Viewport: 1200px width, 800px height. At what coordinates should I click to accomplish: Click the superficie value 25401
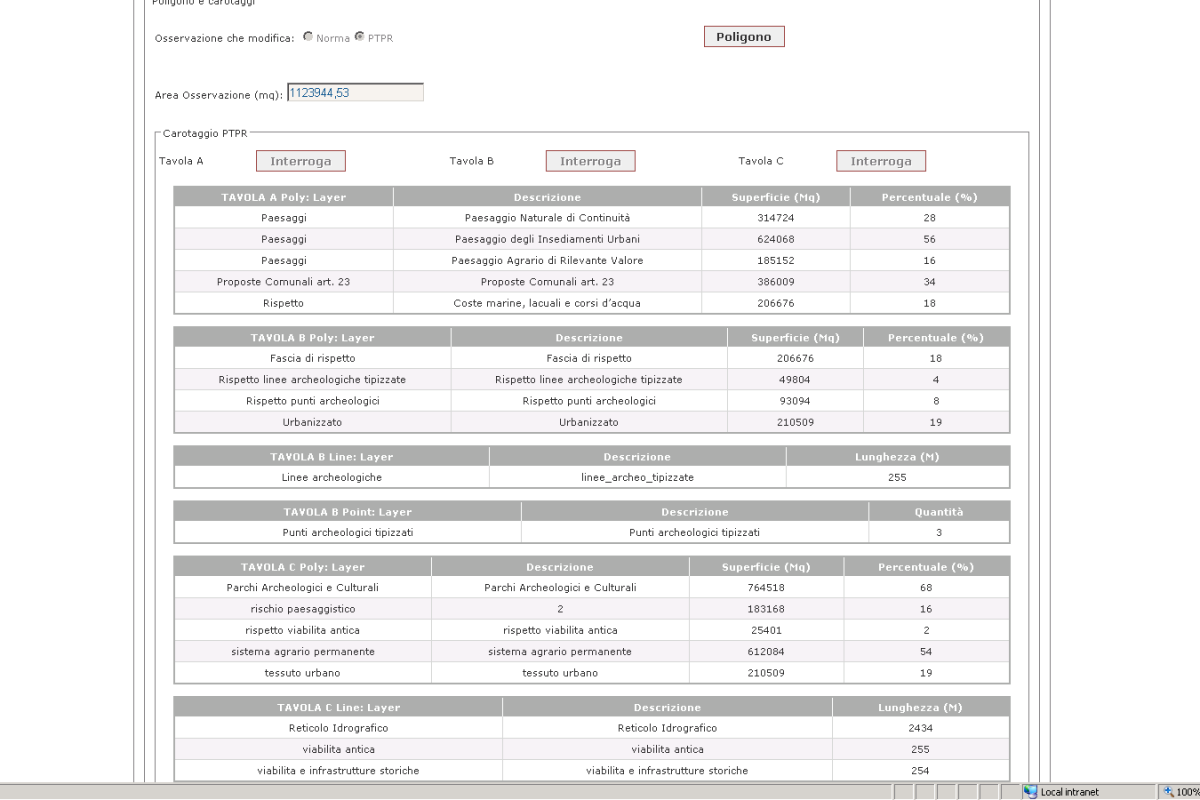click(767, 630)
